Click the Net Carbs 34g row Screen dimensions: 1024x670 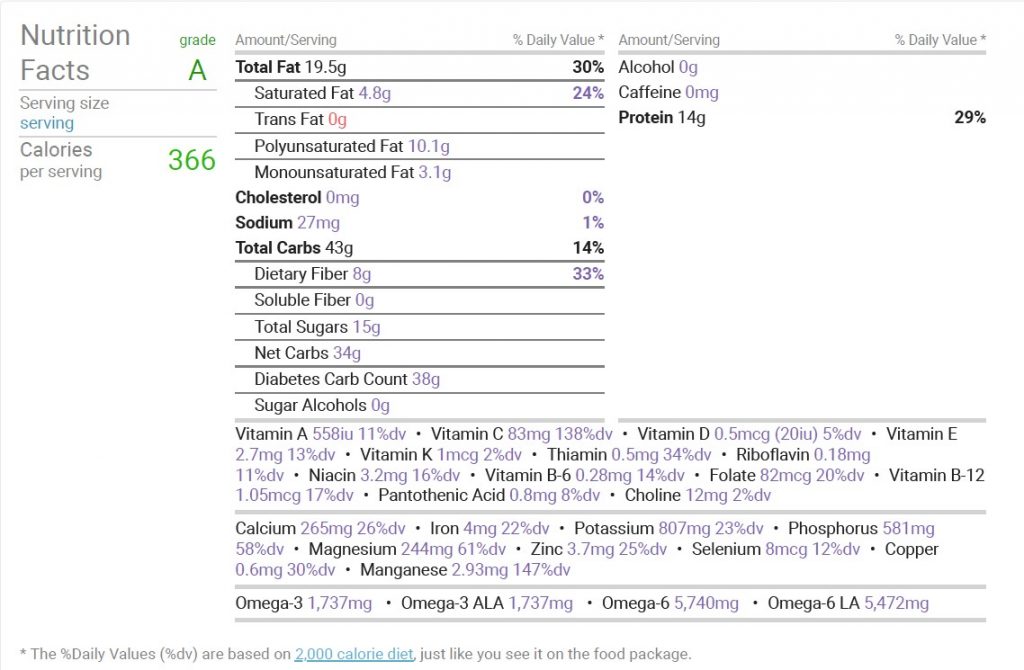[419, 353]
